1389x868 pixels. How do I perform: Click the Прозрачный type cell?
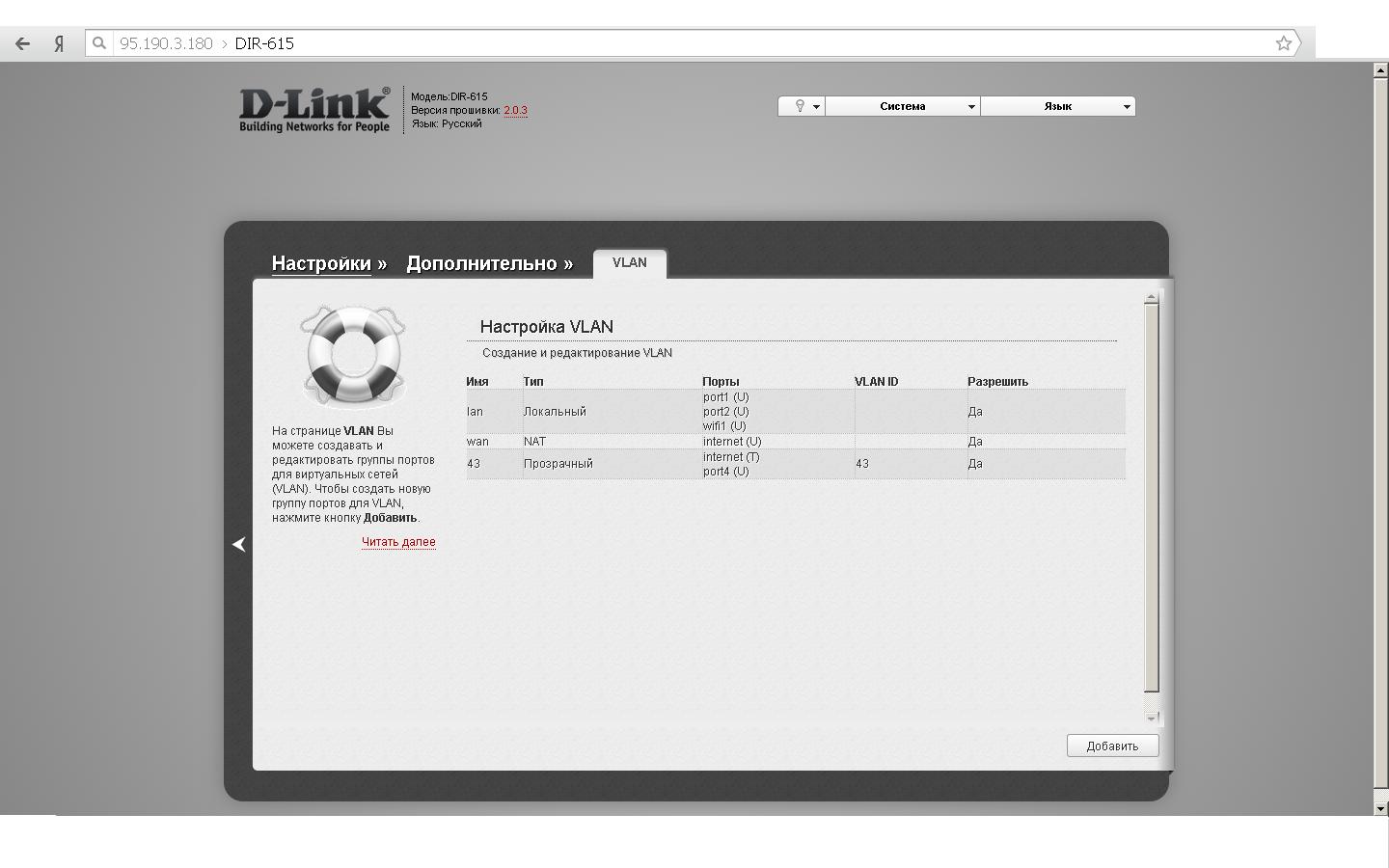[x=558, y=464]
